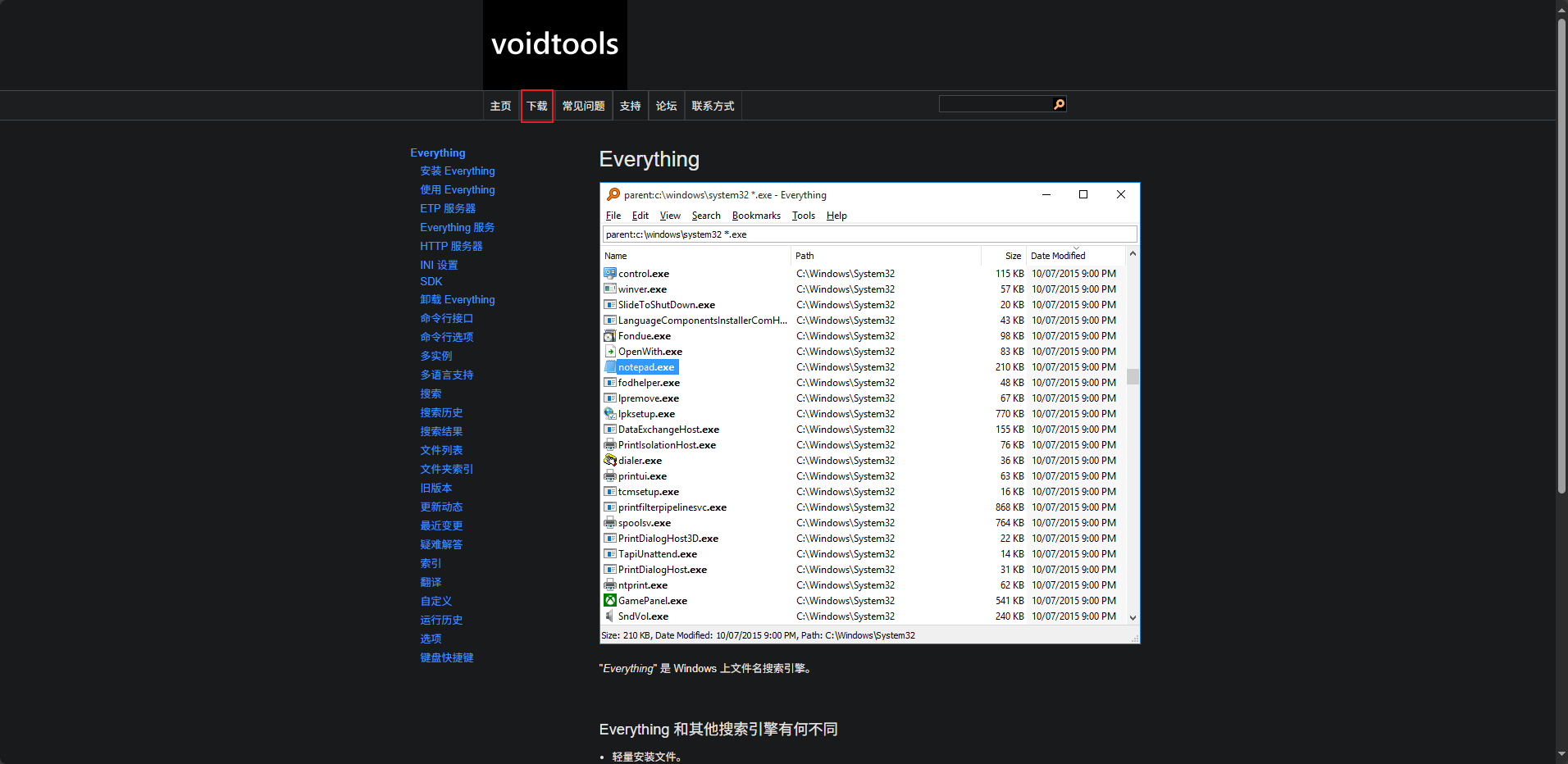The image size is (1568, 764).
Task: Click the search magnifier icon in the header
Action: click(1059, 104)
